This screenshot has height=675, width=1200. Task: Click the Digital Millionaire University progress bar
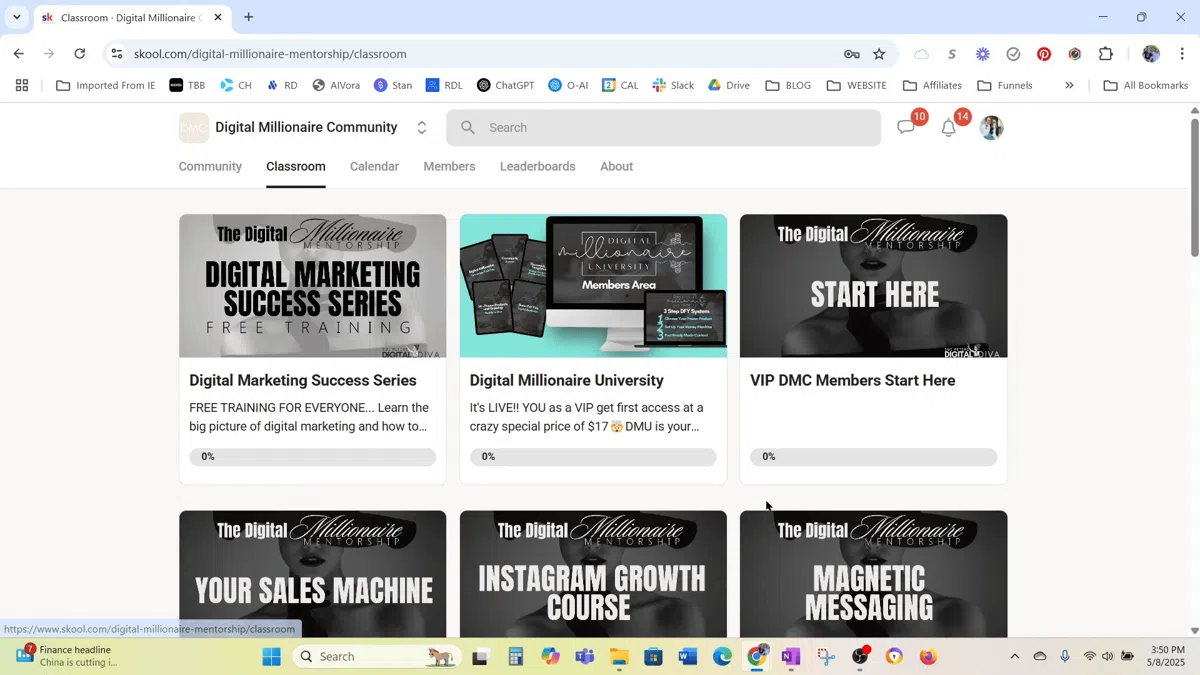[593, 457]
